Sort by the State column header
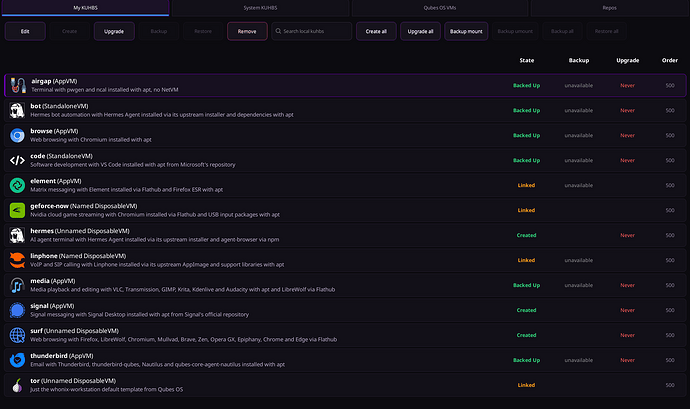The height and width of the screenshot is (409, 690). (x=526, y=60)
